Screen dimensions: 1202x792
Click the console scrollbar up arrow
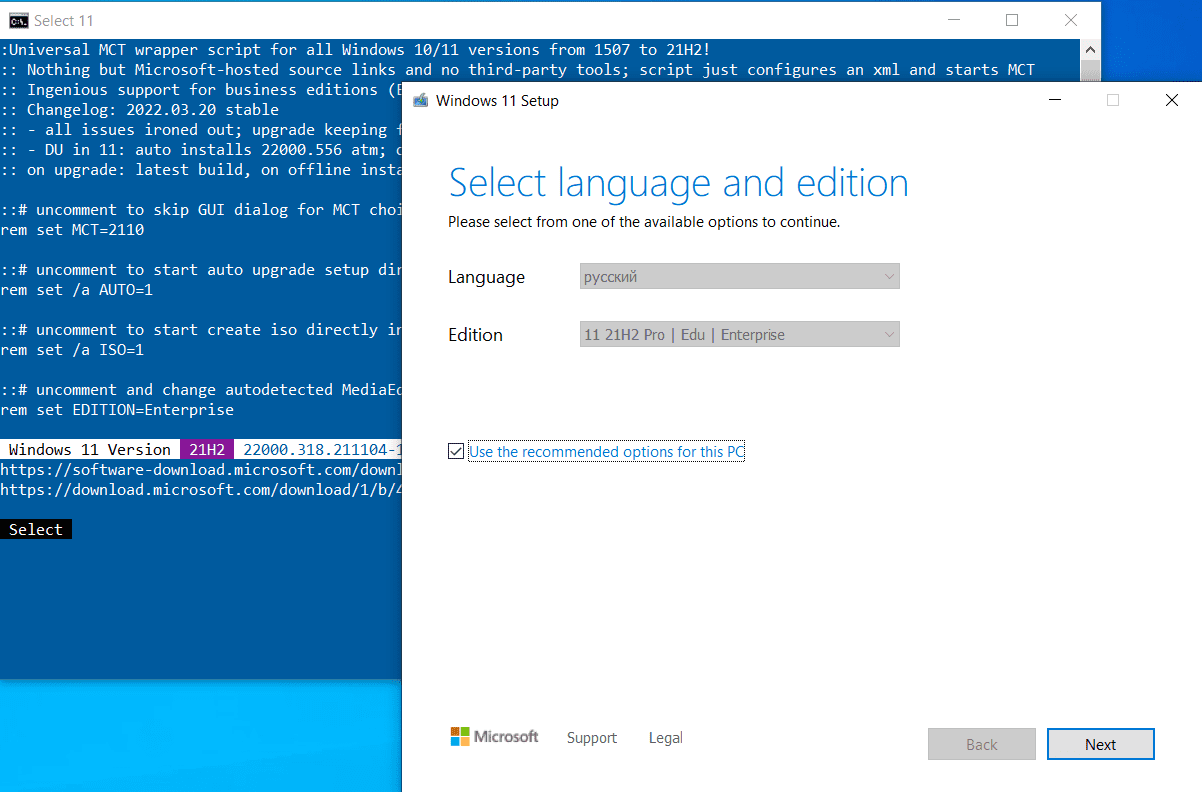1091,48
